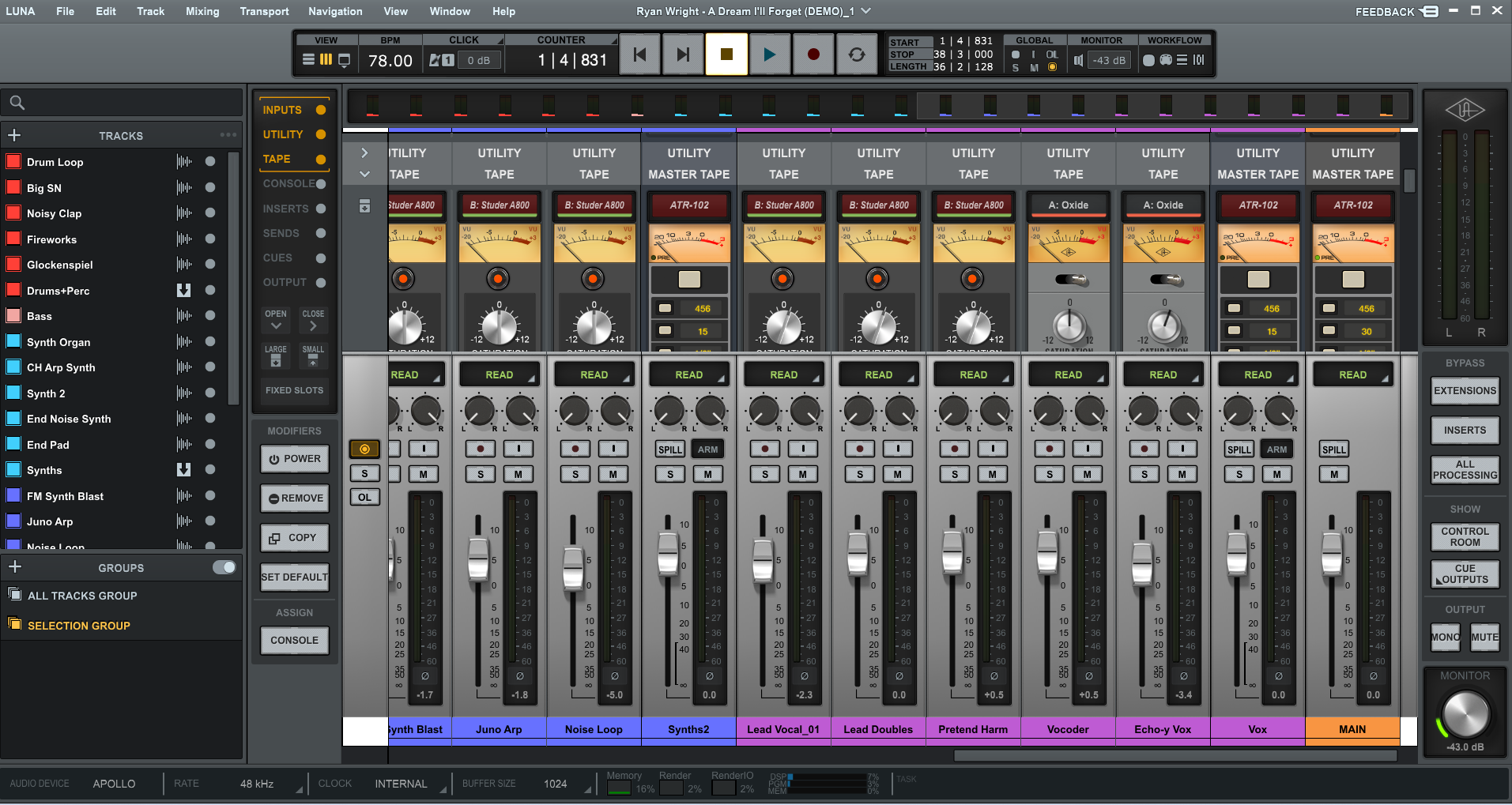Image resolution: width=1512 pixels, height=805 pixels.
Task: Toggle the Groups enable switch
Action: tap(224, 567)
